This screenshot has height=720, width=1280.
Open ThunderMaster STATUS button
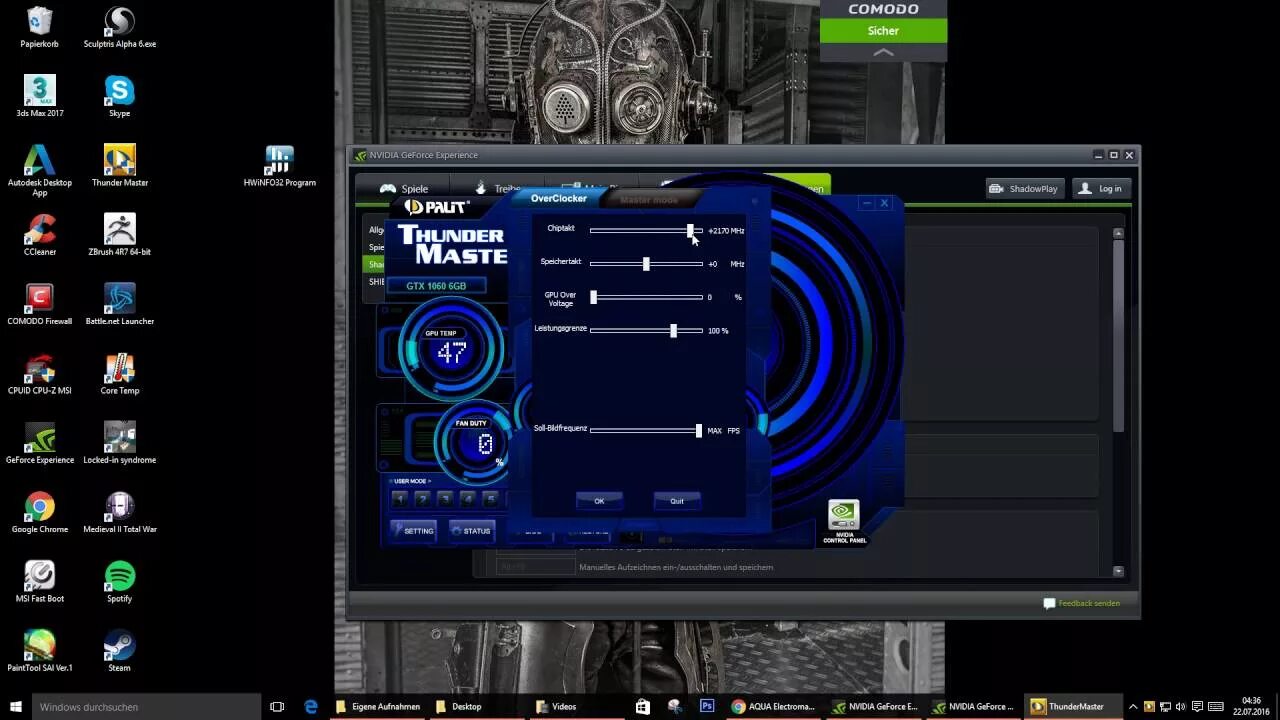coord(472,530)
